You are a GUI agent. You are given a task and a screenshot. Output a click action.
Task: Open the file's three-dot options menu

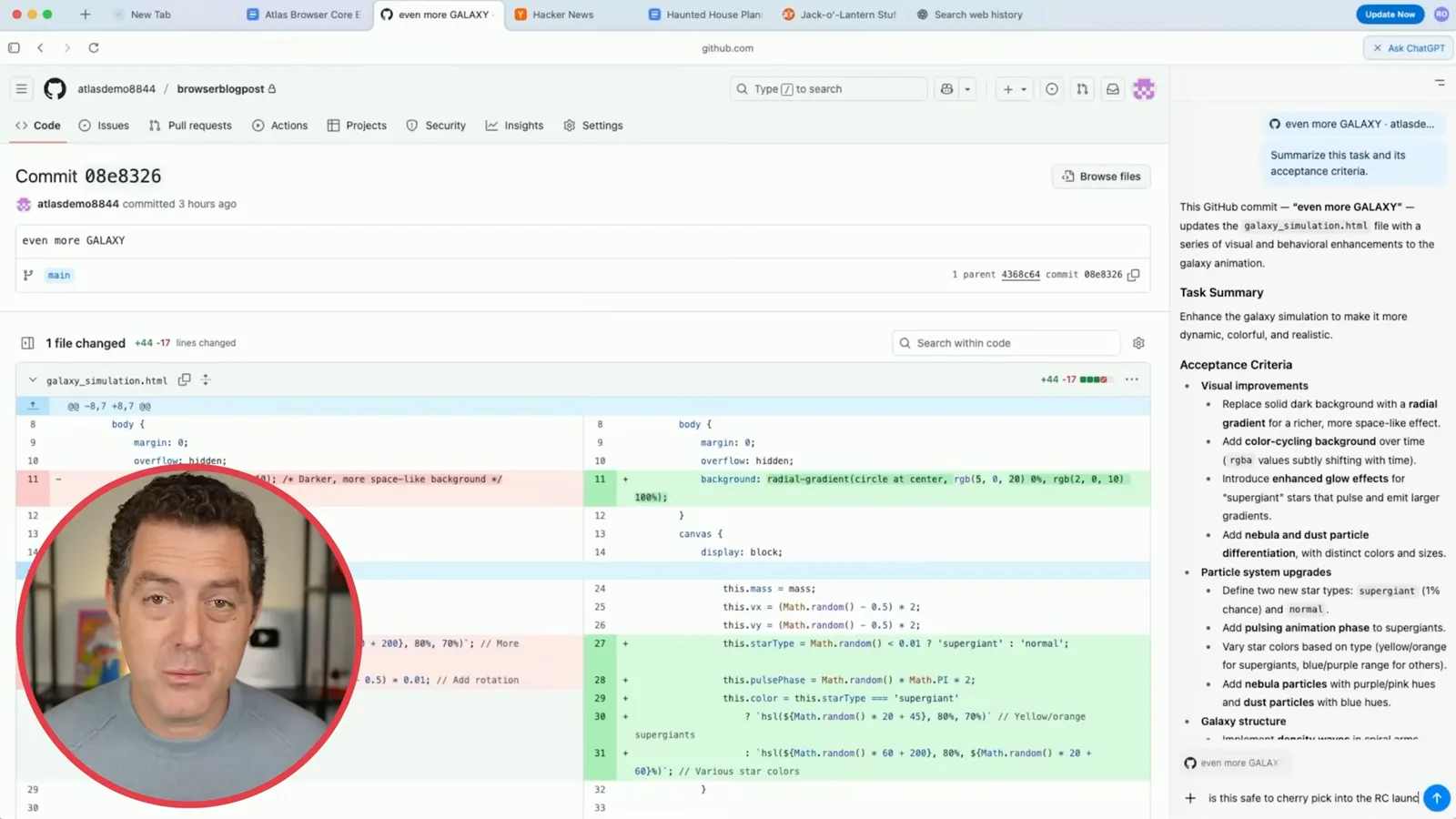[1131, 379]
